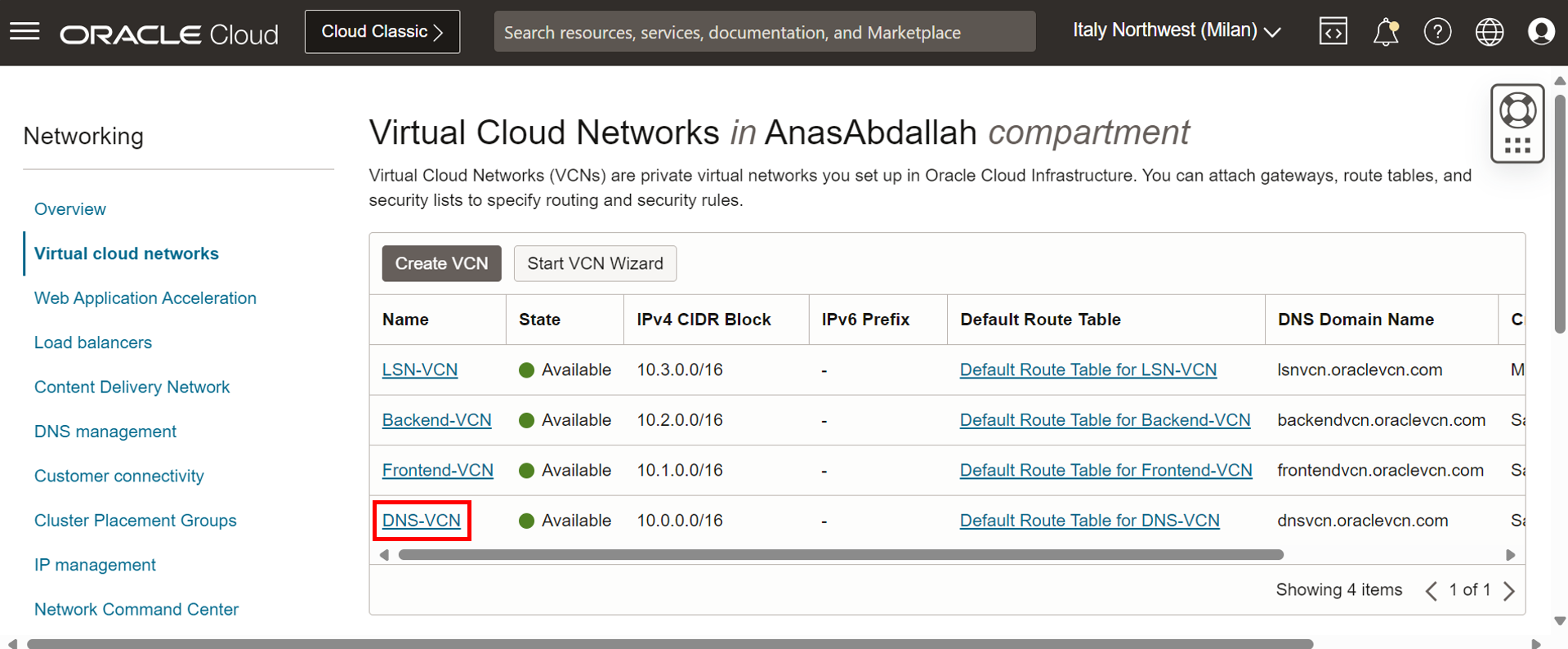This screenshot has width=1568, height=649.
Task: Open the Backend-VCN link
Action: pyautogui.click(x=437, y=420)
